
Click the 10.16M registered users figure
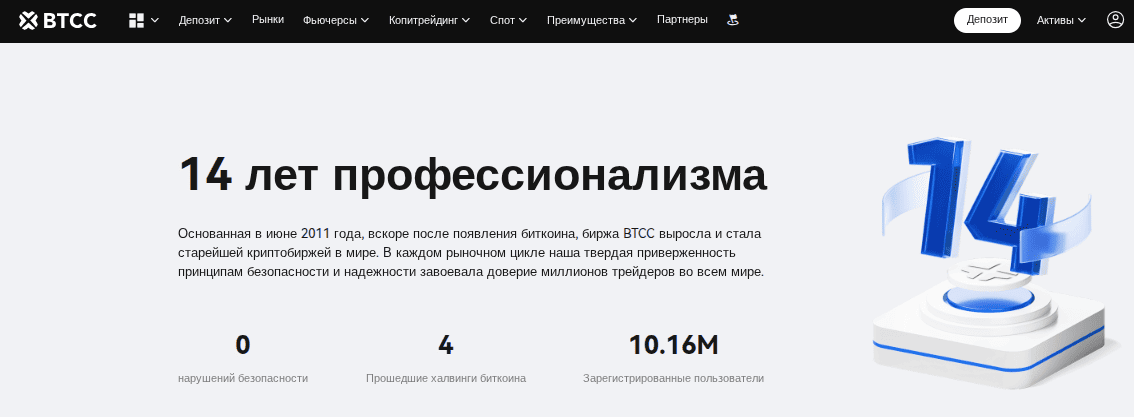673,345
